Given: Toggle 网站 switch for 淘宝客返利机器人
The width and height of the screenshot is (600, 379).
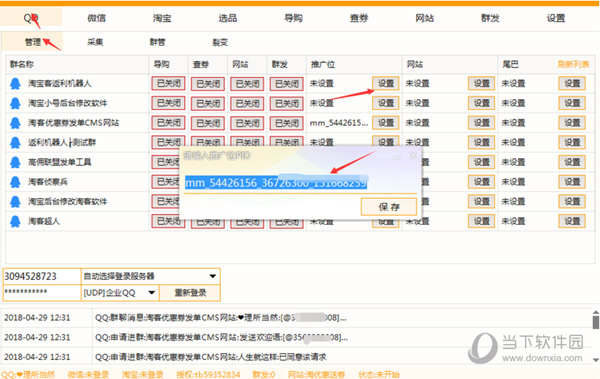Looking at the screenshot, I should tap(247, 84).
